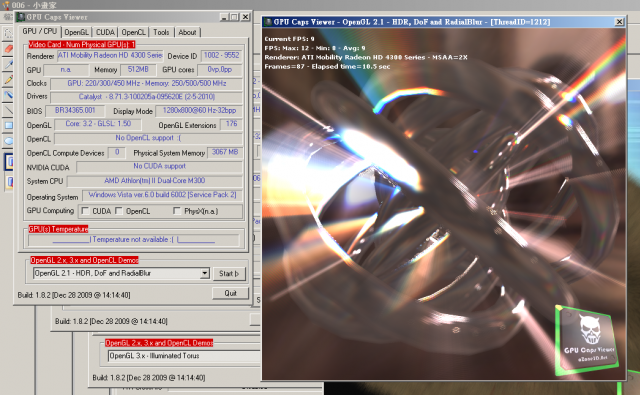Image resolution: width=640 pixels, height=395 pixels.
Task: Click the 'FPS: Max: 12 - Min: 0 - Avg: 9' line
Action: [315, 48]
